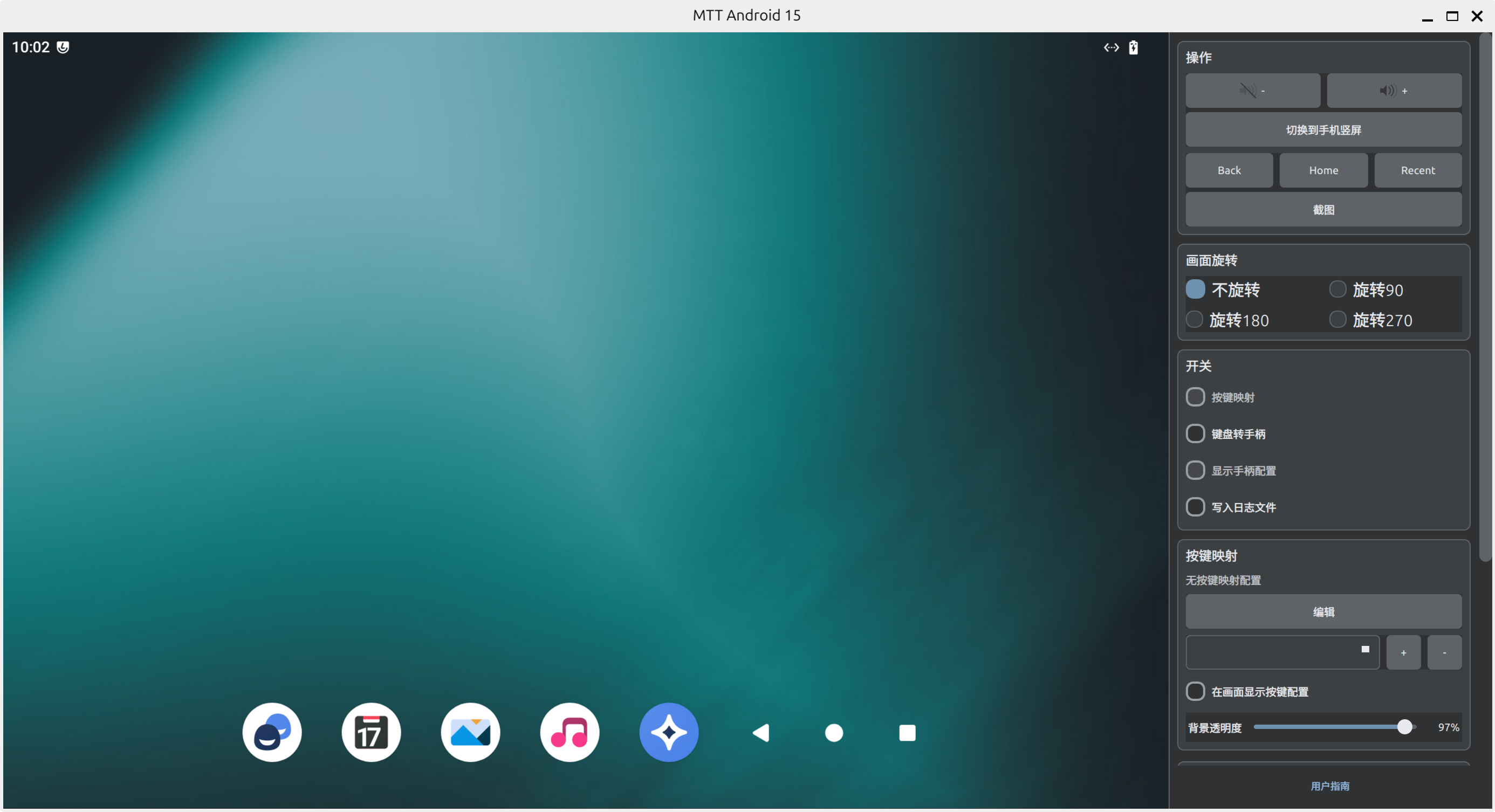Click the battery charging status icon
Image resolution: width=1495 pixels, height=812 pixels.
point(1133,47)
